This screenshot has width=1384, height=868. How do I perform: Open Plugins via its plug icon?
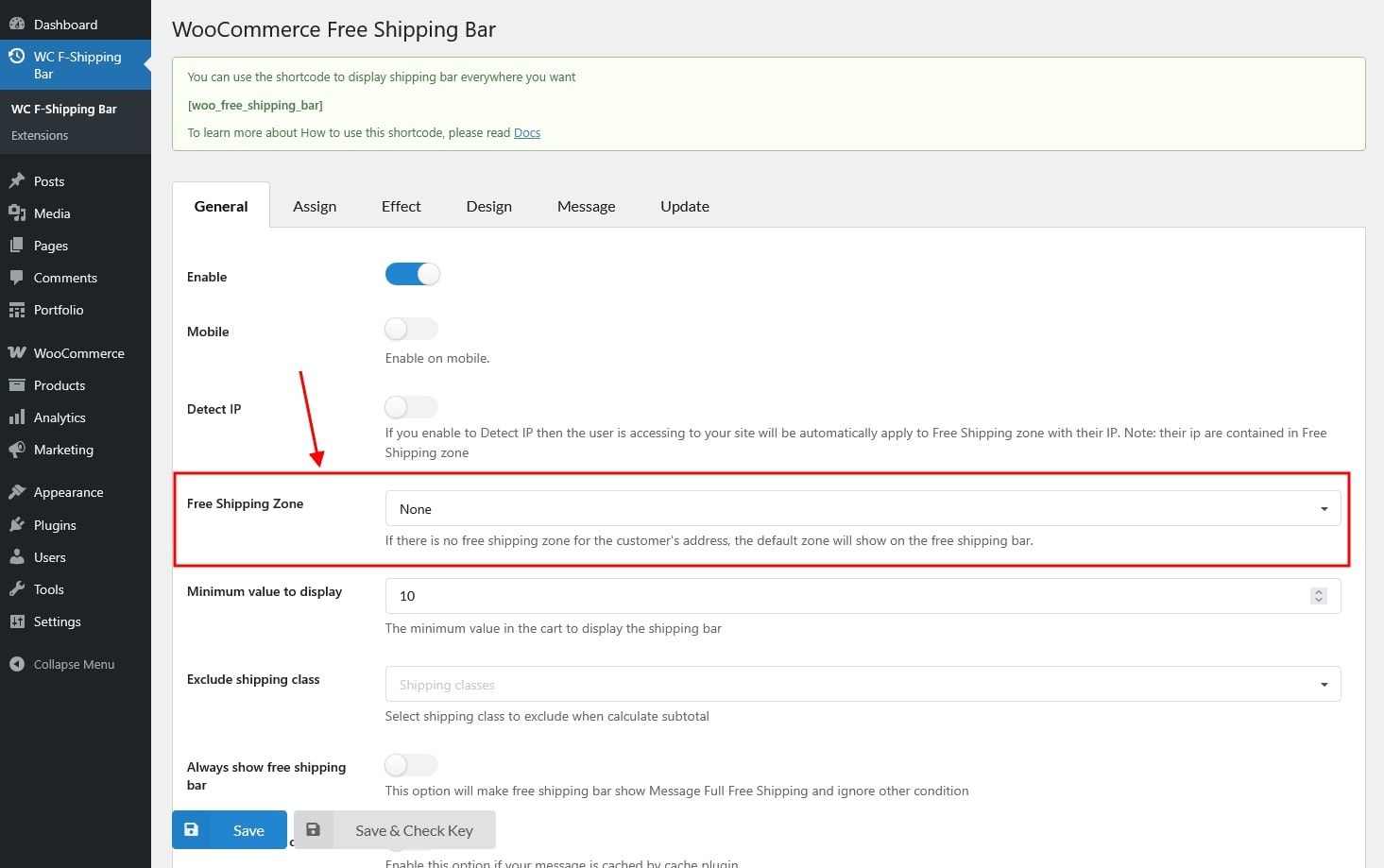[17, 525]
